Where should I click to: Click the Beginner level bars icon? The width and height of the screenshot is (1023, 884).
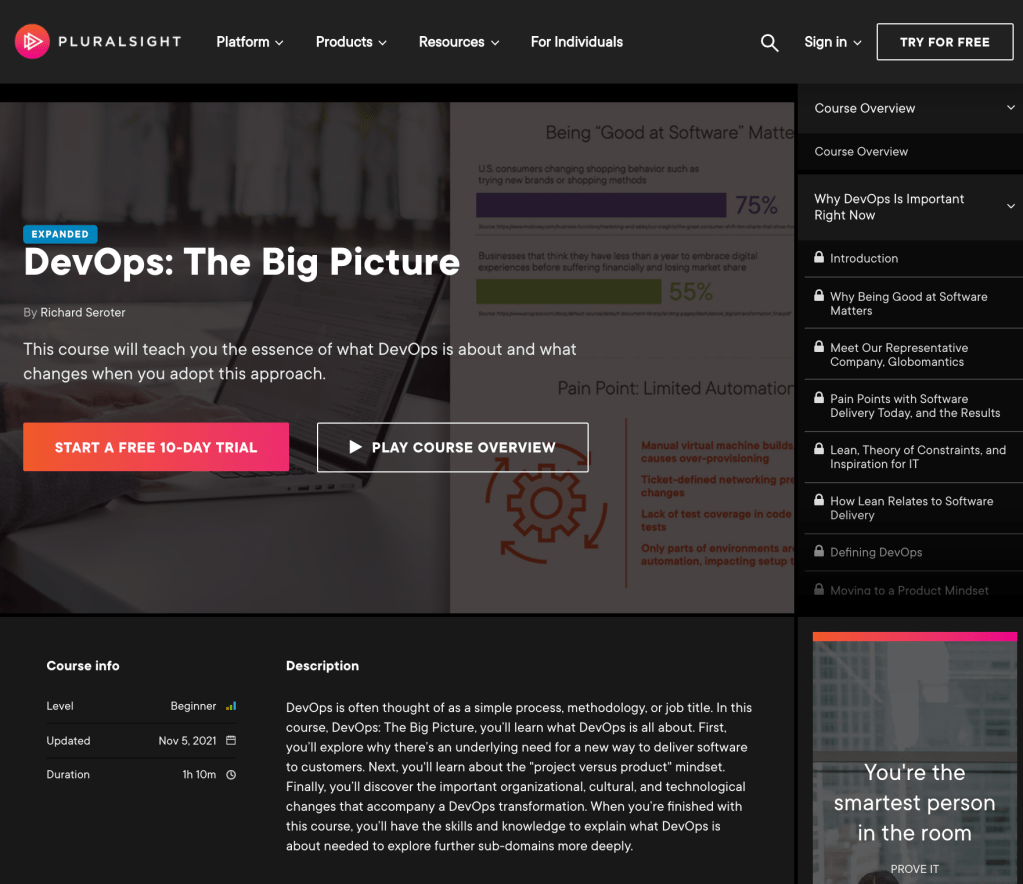coord(232,705)
